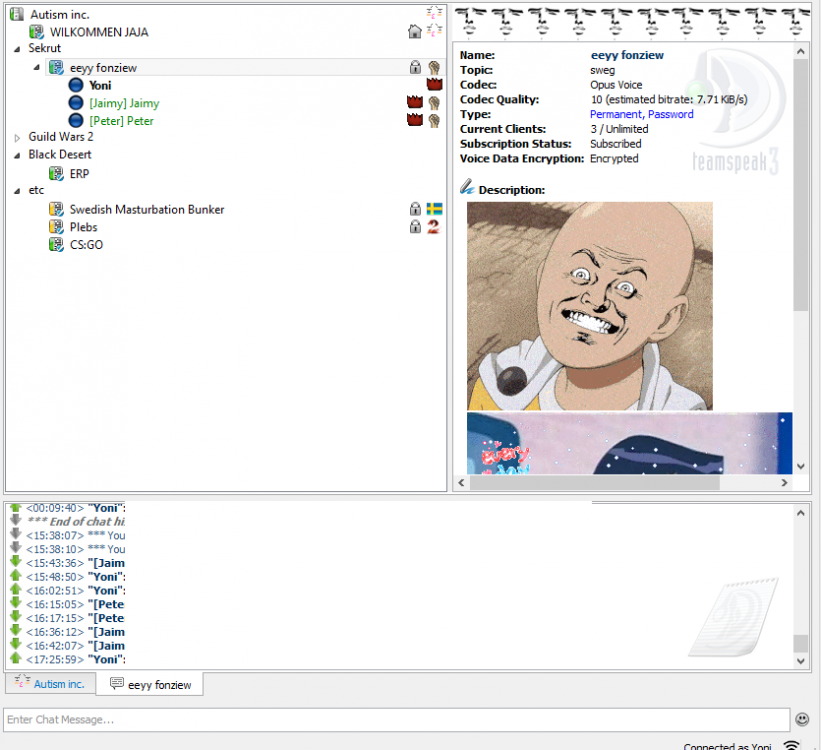Click the server icon beside Autism inc.
This screenshot has width=821, height=750.
tap(16, 14)
